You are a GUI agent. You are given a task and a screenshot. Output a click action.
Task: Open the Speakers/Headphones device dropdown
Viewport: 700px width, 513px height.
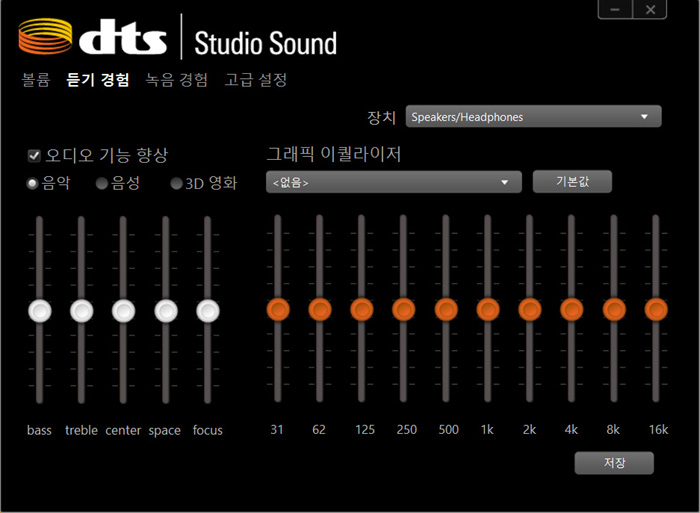coord(533,117)
